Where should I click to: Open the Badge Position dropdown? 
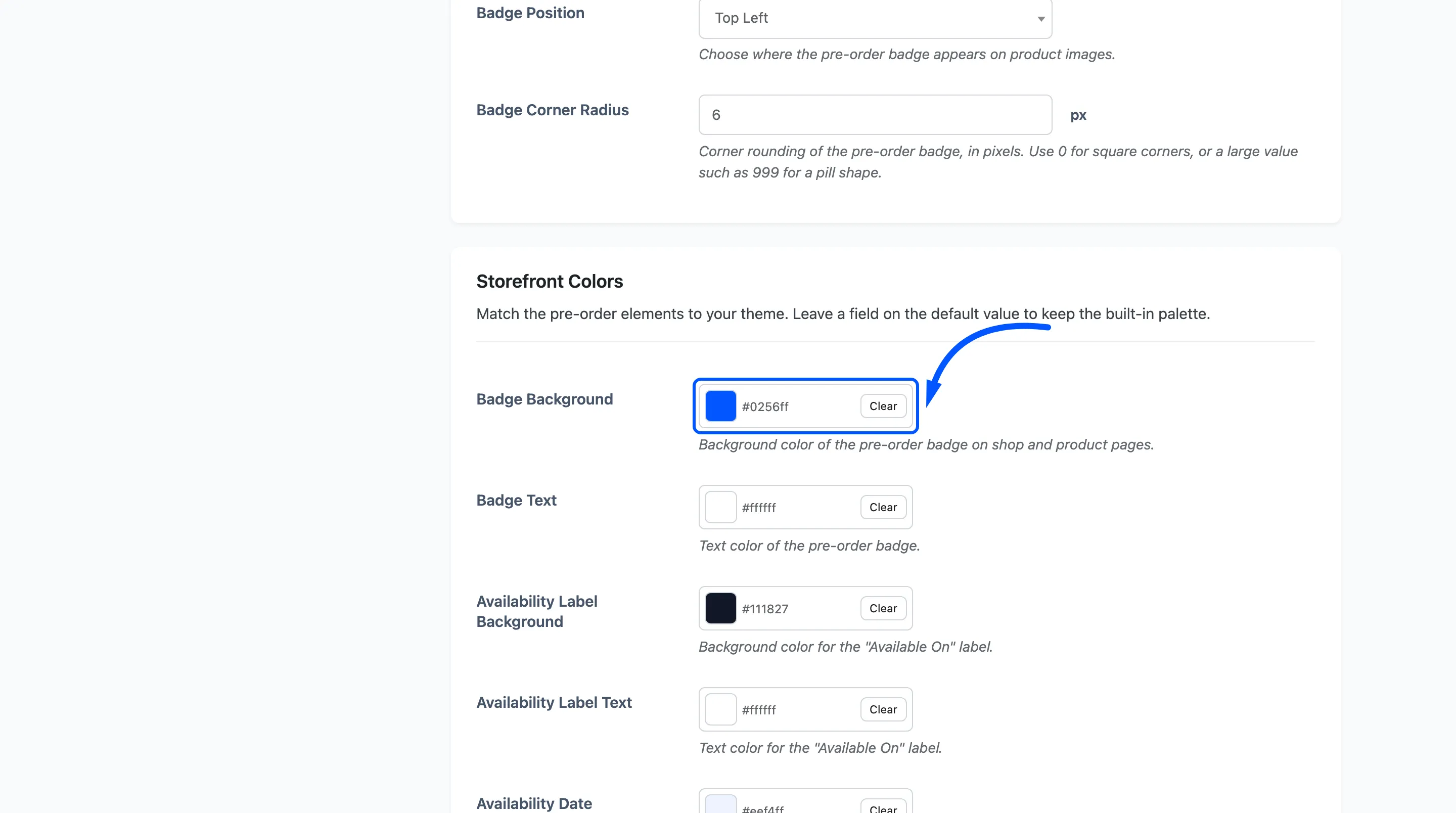tap(875, 18)
